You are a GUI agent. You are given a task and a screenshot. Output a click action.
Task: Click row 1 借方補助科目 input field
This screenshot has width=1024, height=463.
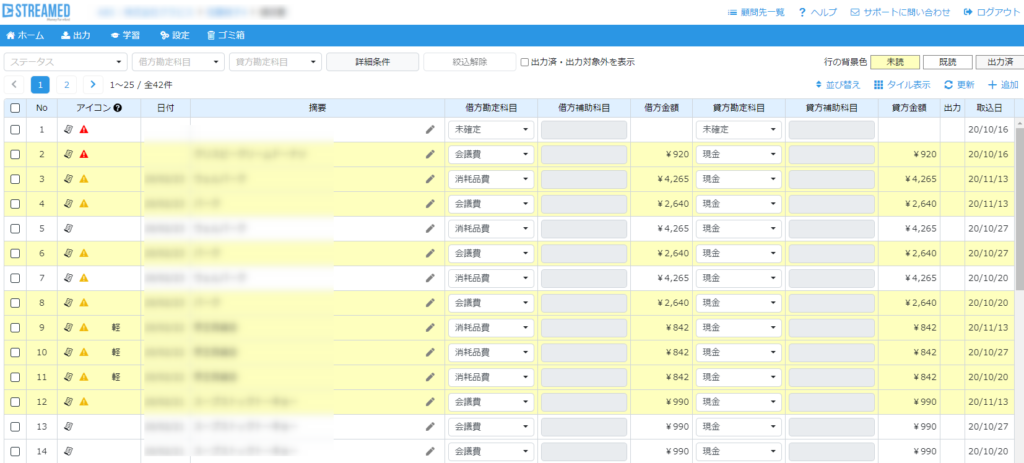point(584,129)
